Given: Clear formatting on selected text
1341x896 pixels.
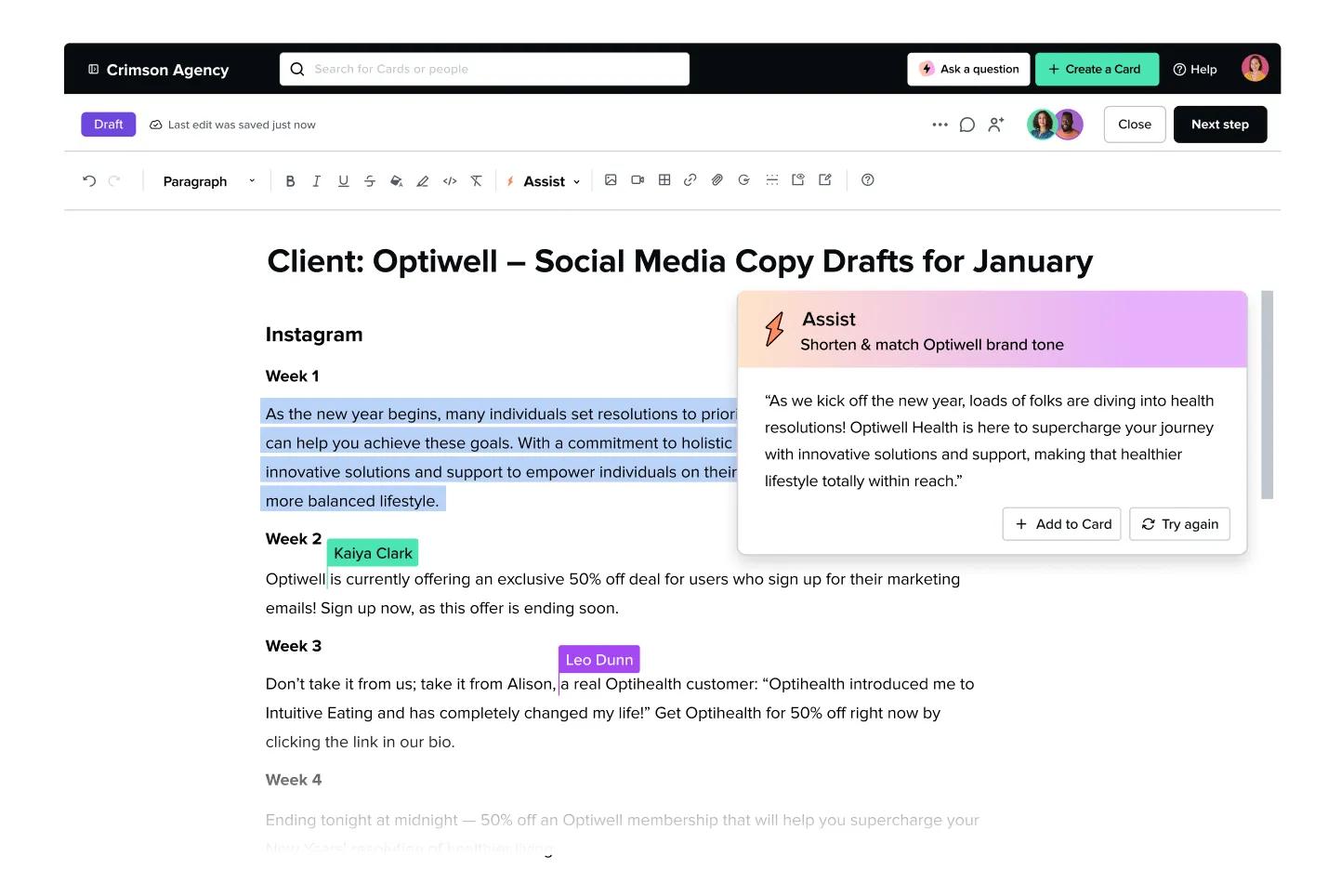Looking at the screenshot, I should [477, 180].
